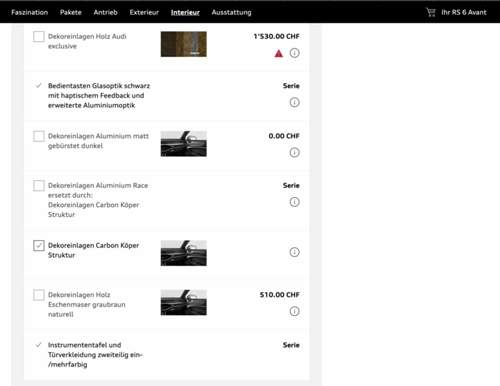Open the Holz Audi exclusive wood thumbnail
Image resolution: width=500 pixels, height=386 pixels.
tap(184, 44)
